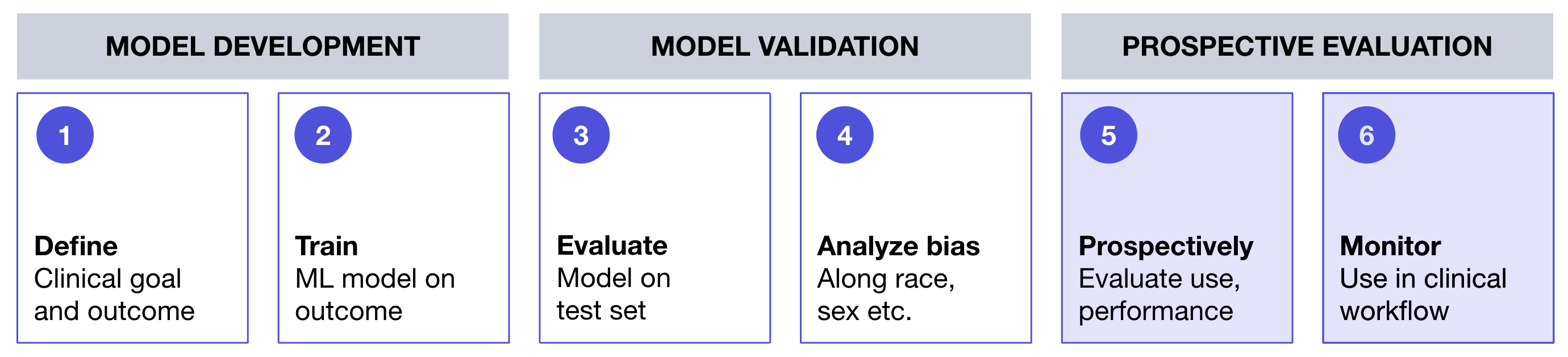The height and width of the screenshot is (357, 1568).
Task: Select the number 4 circle badge
Action: pos(844,135)
